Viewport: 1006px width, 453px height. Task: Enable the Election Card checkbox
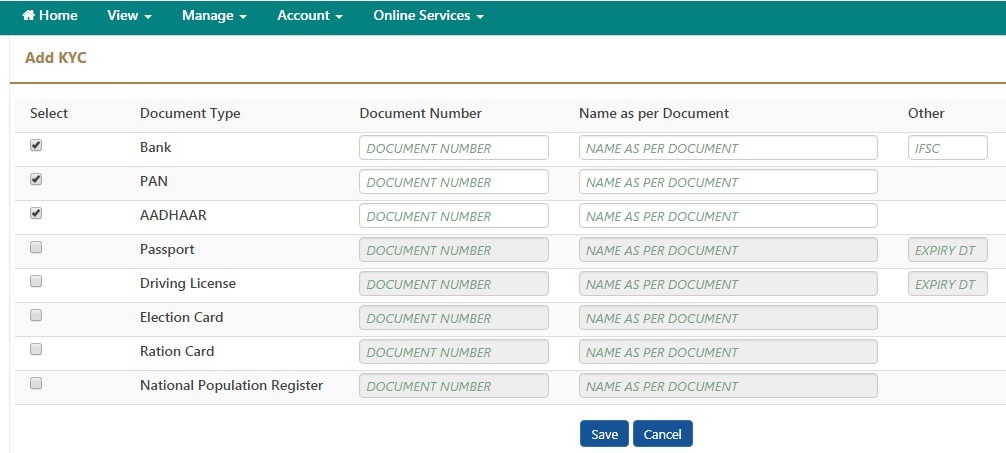tap(36, 316)
